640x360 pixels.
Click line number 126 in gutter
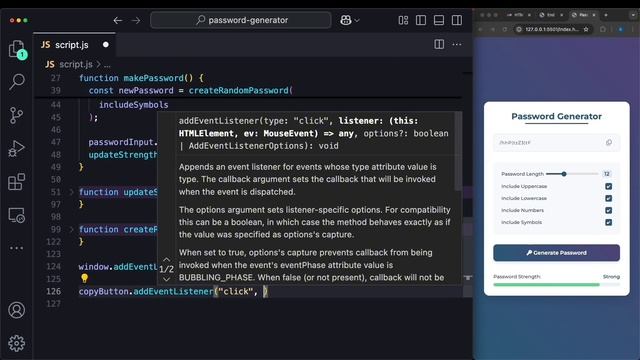click(x=53, y=291)
